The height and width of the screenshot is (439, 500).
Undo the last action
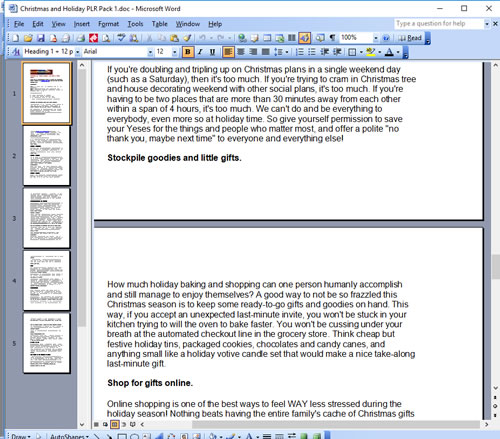tap(202, 38)
